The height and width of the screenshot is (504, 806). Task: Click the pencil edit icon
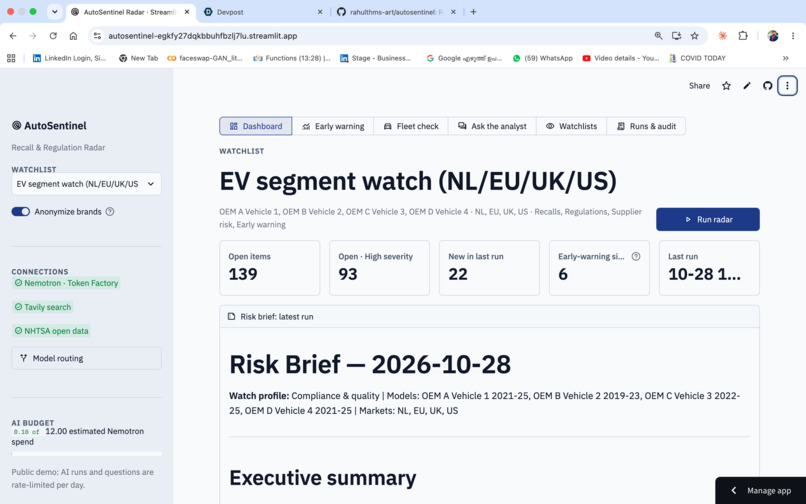[747, 86]
